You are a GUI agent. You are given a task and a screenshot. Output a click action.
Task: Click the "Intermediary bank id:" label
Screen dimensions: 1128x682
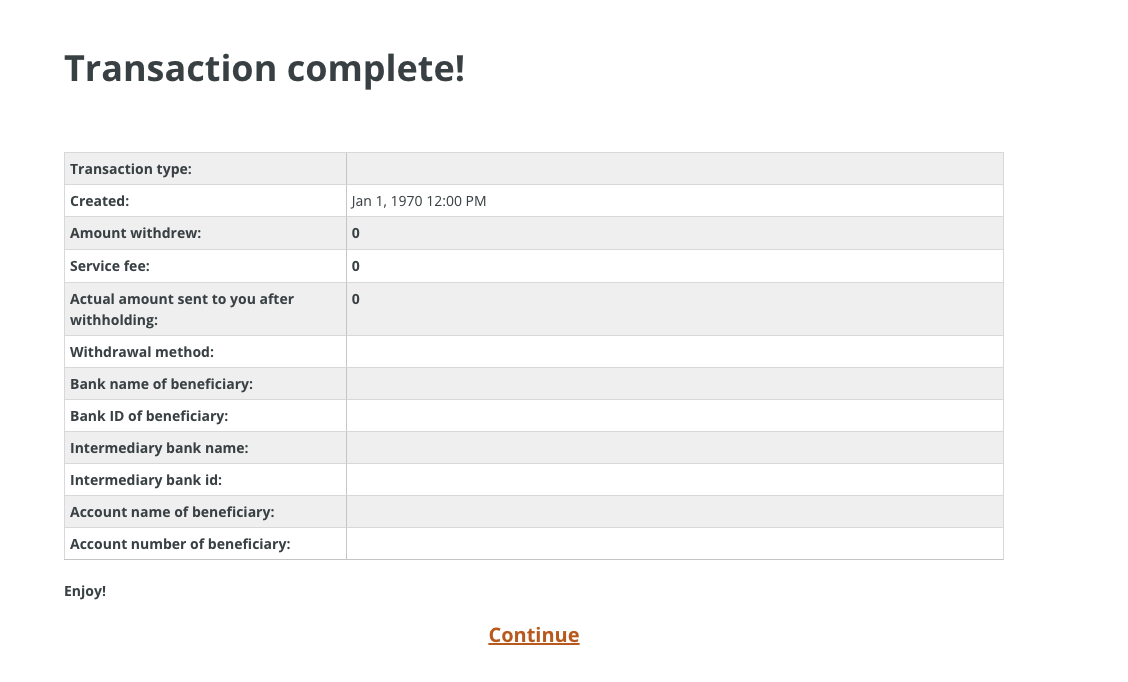146,480
